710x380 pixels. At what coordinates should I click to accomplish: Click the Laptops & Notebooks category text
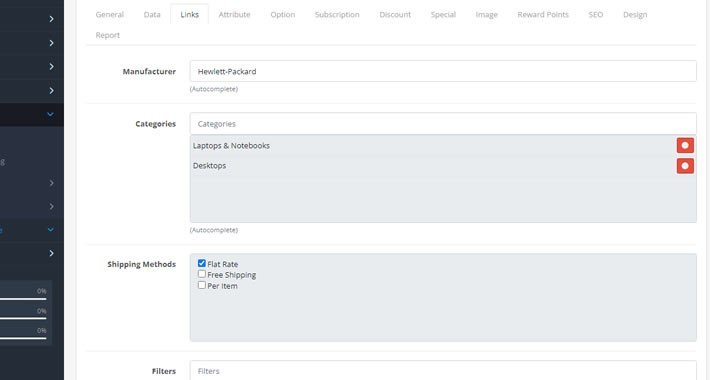[231, 145]
